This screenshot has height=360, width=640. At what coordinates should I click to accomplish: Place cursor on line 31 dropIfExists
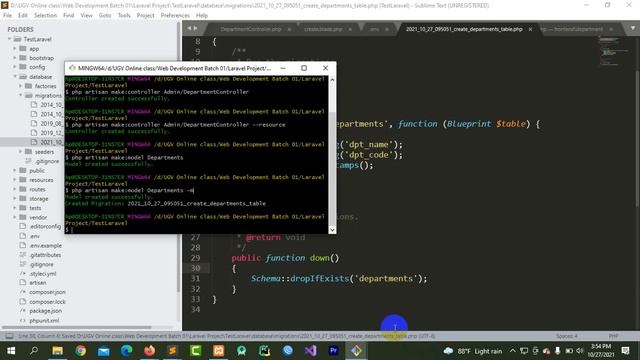click(320, 279)
